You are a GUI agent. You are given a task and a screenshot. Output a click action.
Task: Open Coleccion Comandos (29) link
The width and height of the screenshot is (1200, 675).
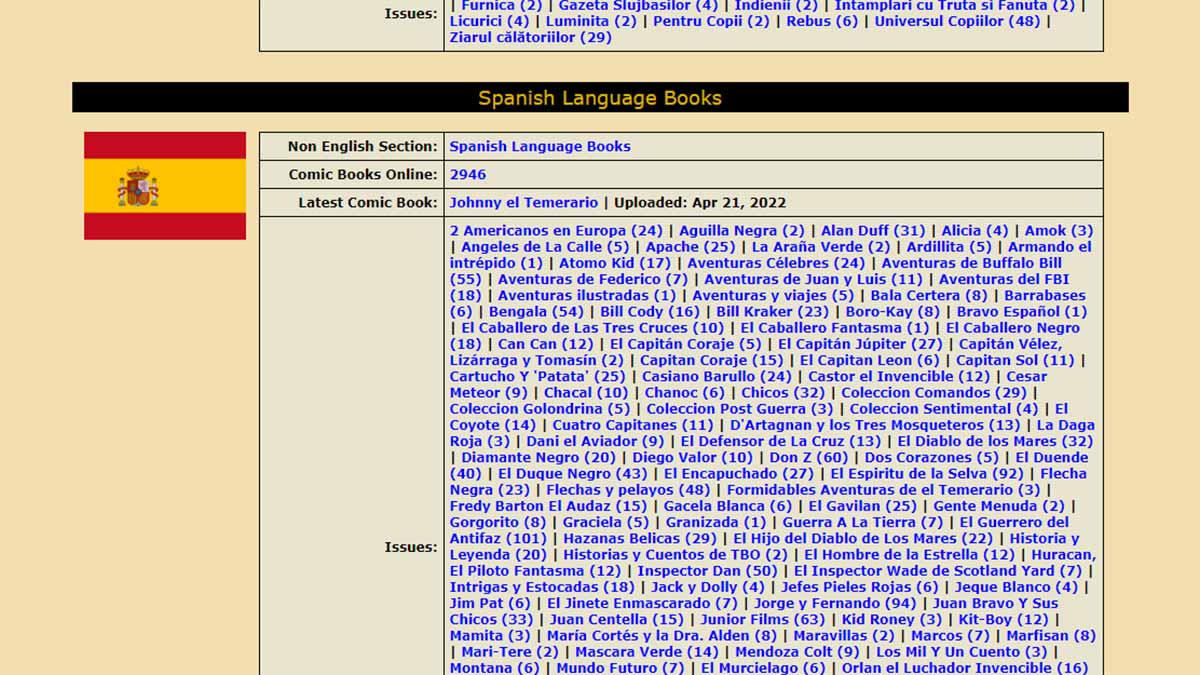pos(933,392)
